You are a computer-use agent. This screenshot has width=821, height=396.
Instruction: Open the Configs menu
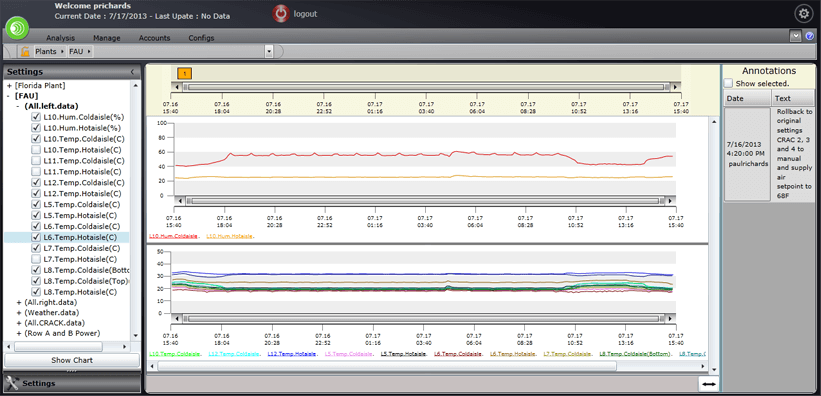[201, 38]
